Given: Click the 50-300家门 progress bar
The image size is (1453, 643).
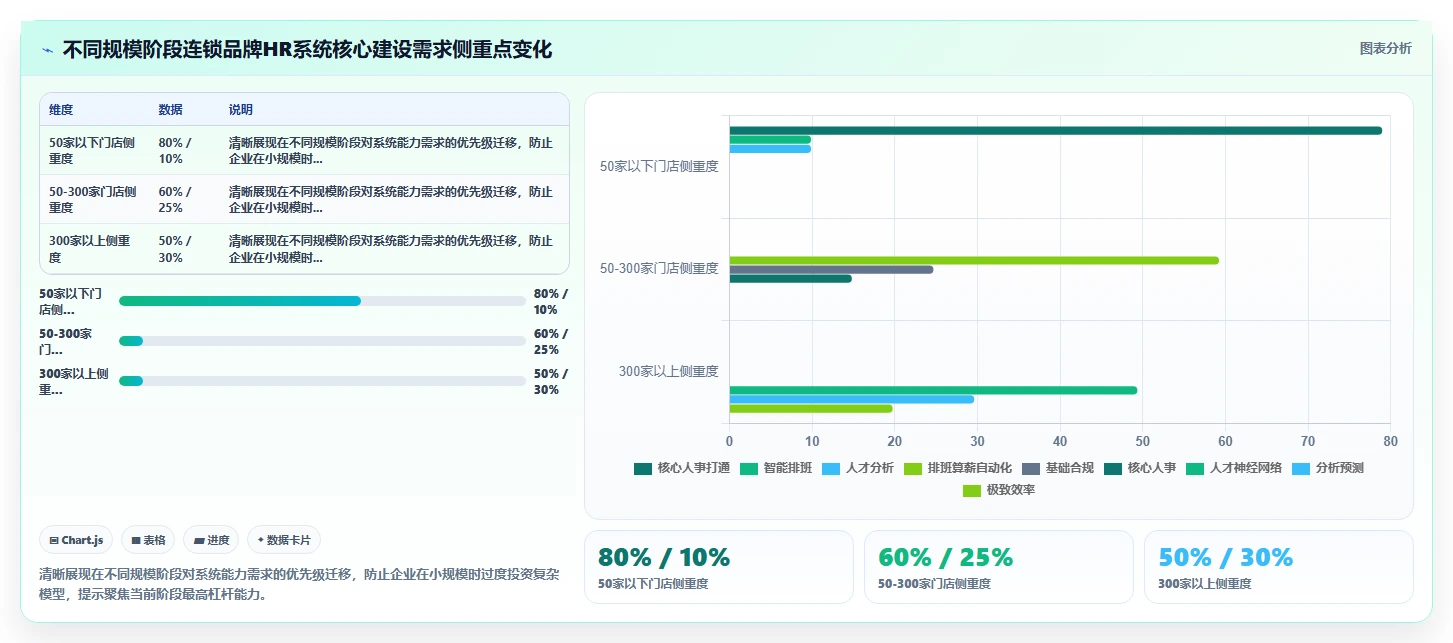Looking at the screenshot, I should click(x=322, y=341).
